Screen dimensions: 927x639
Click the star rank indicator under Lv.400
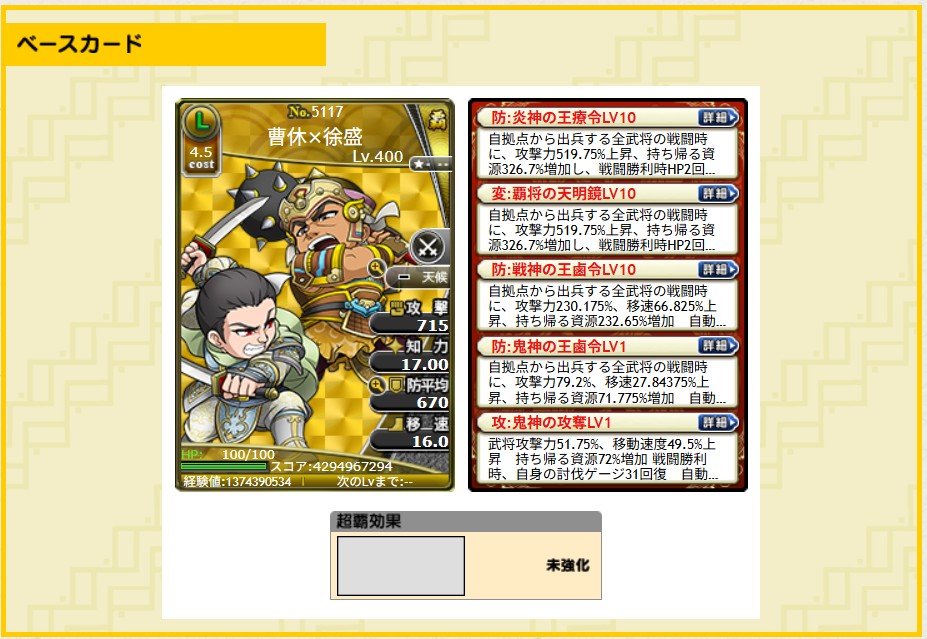click(x=430, y=164)
